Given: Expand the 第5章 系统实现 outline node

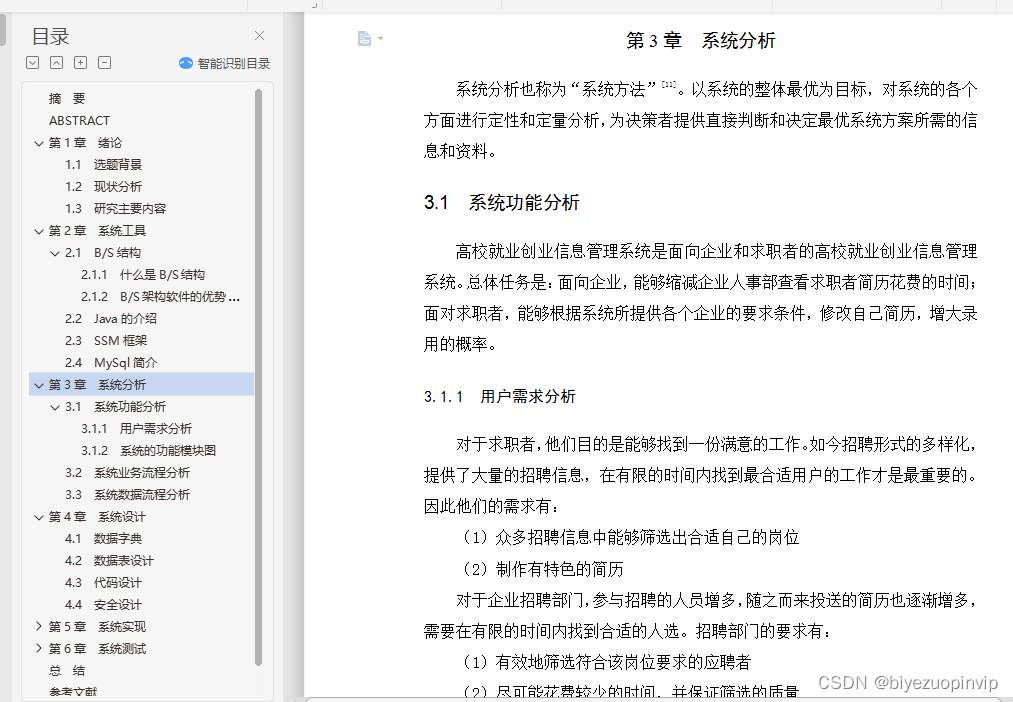Looking at the screenshot, I should point(39,626).
